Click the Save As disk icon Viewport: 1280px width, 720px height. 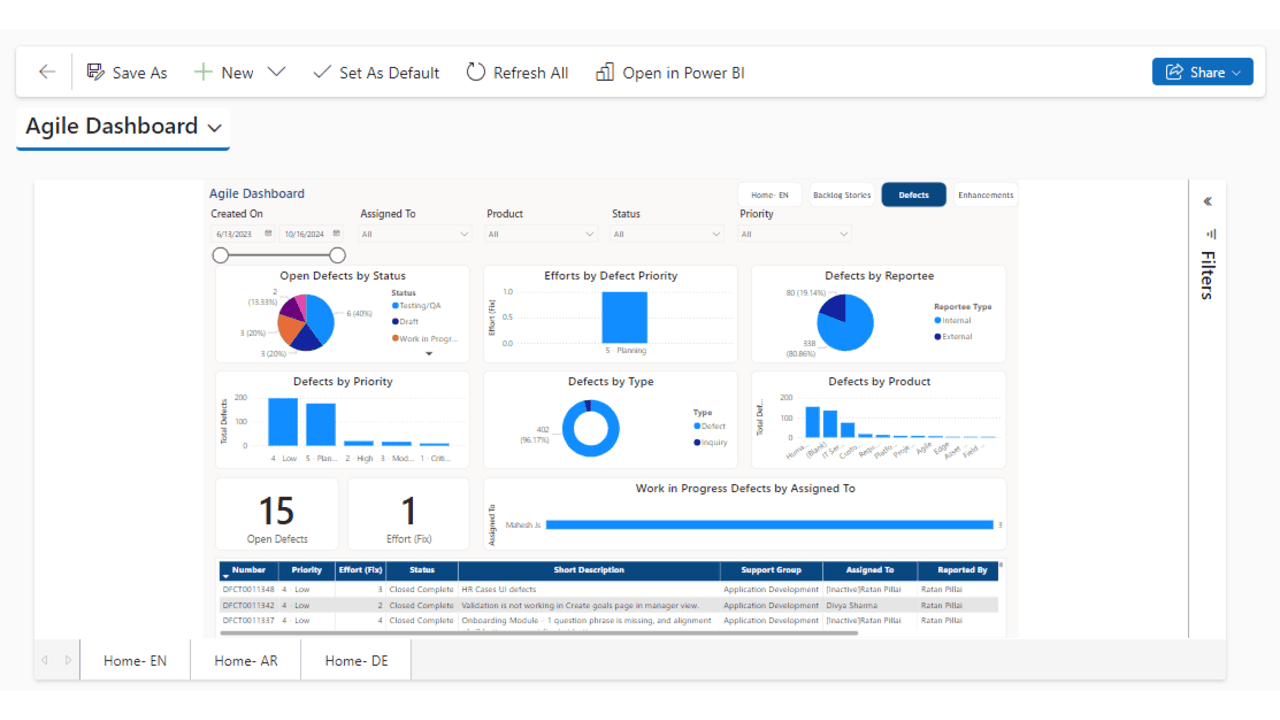(x=96, y=72)
